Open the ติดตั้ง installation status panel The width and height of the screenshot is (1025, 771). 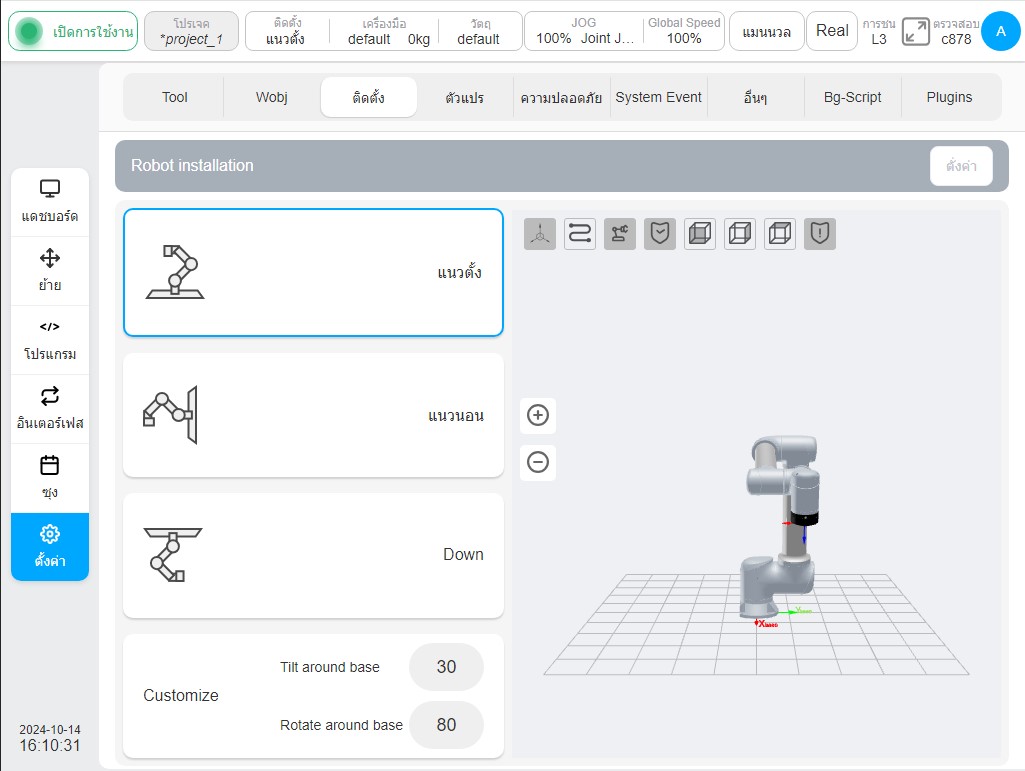286,31
